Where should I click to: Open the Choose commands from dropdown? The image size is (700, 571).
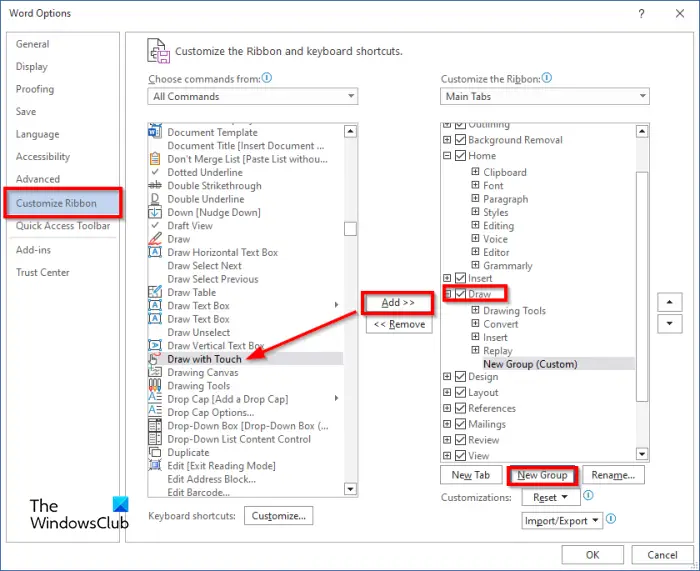click(253, 96)
